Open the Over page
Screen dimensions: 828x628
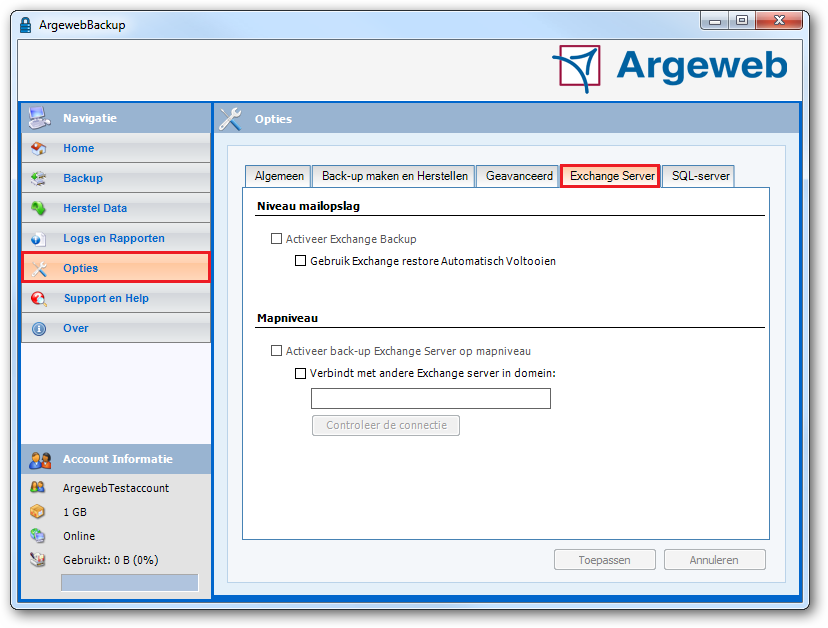(116, 329)
